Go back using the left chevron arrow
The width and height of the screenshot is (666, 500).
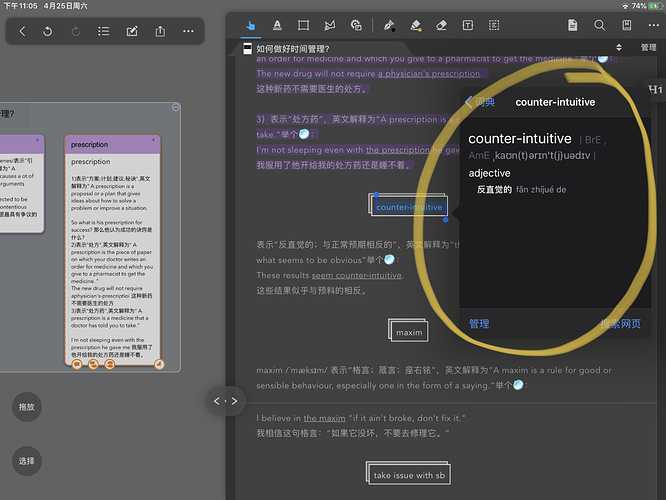click(23, 31)
